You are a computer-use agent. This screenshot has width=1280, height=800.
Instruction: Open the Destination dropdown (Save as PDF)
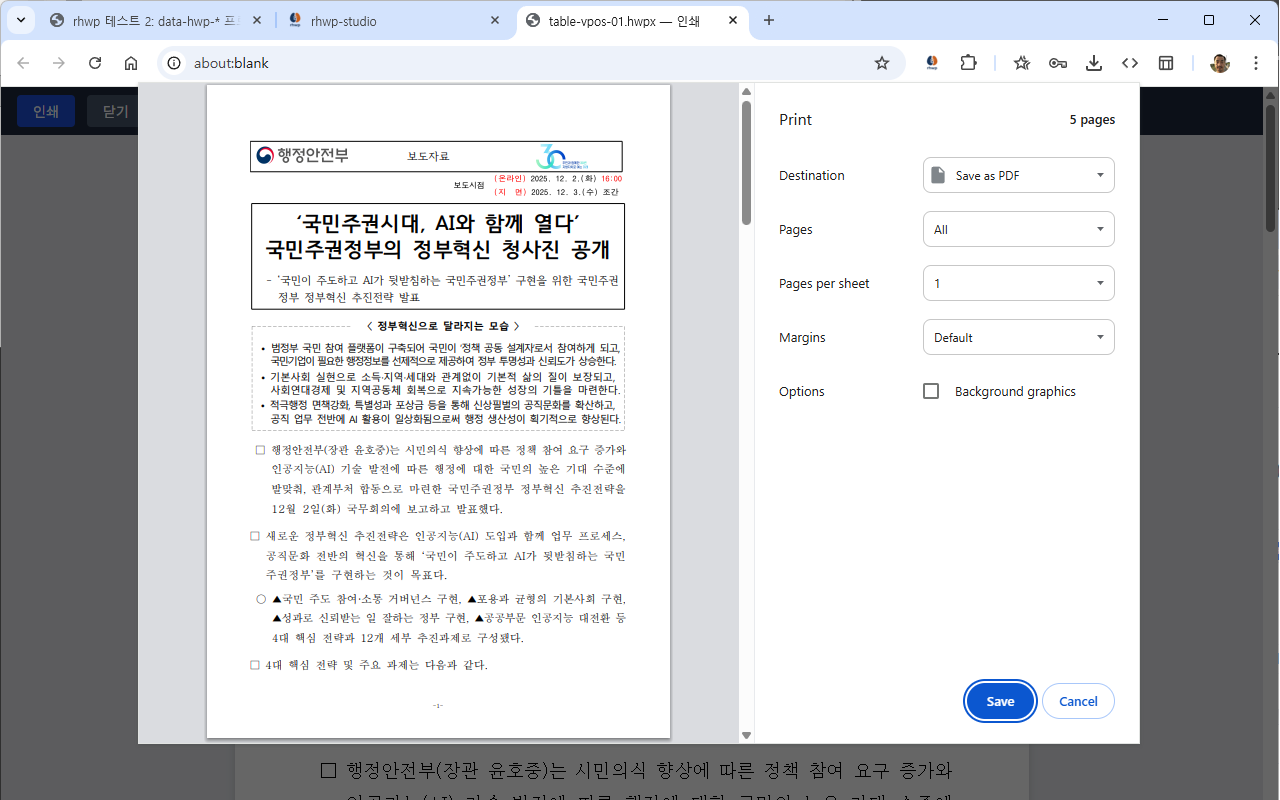(x=1018, y=175)
